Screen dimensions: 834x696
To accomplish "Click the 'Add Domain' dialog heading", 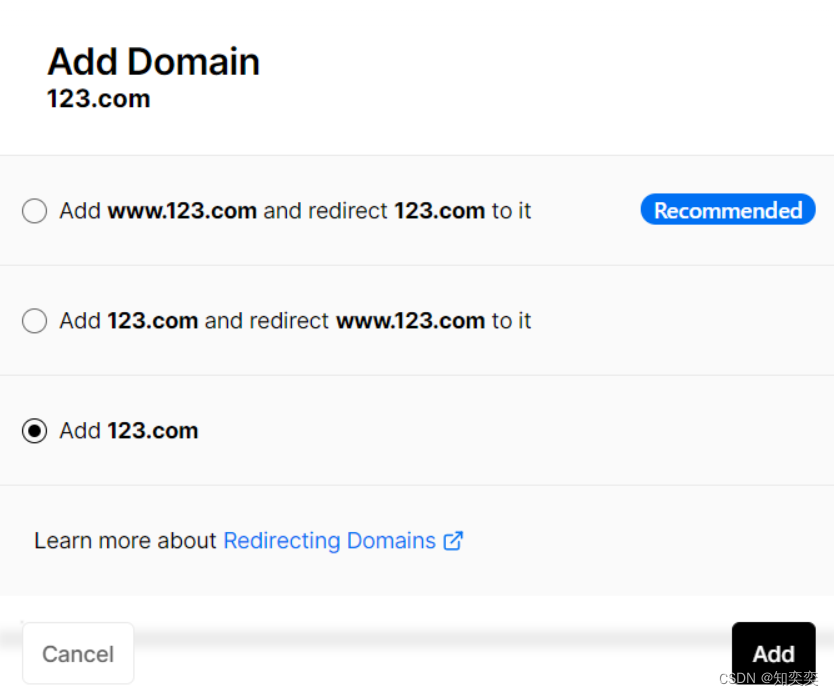I will tap(153, 62).
